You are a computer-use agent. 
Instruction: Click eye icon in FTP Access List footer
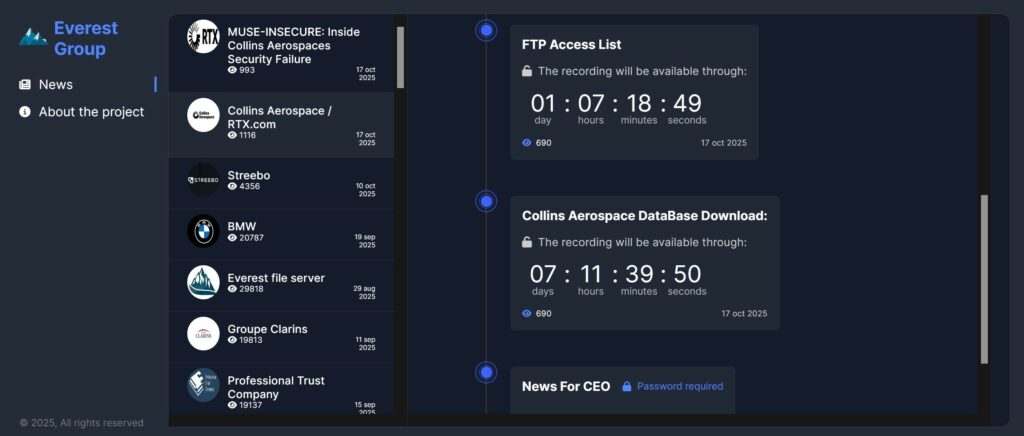tap(527, 143)
